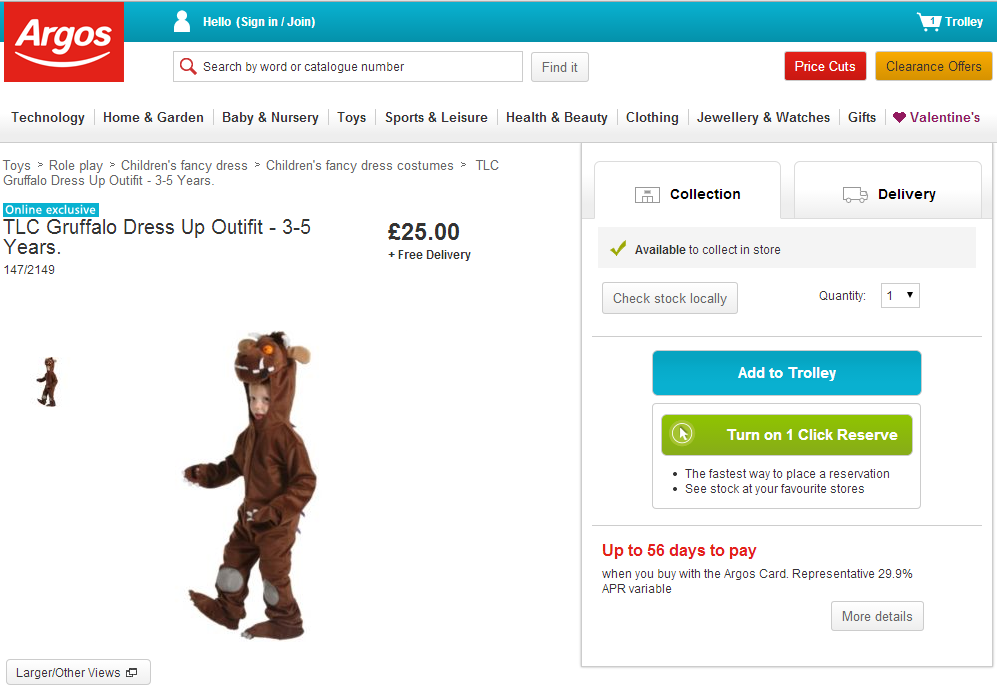Open the trolley cart icon
The image size is (997, 694).
click(x=930, y=21)
